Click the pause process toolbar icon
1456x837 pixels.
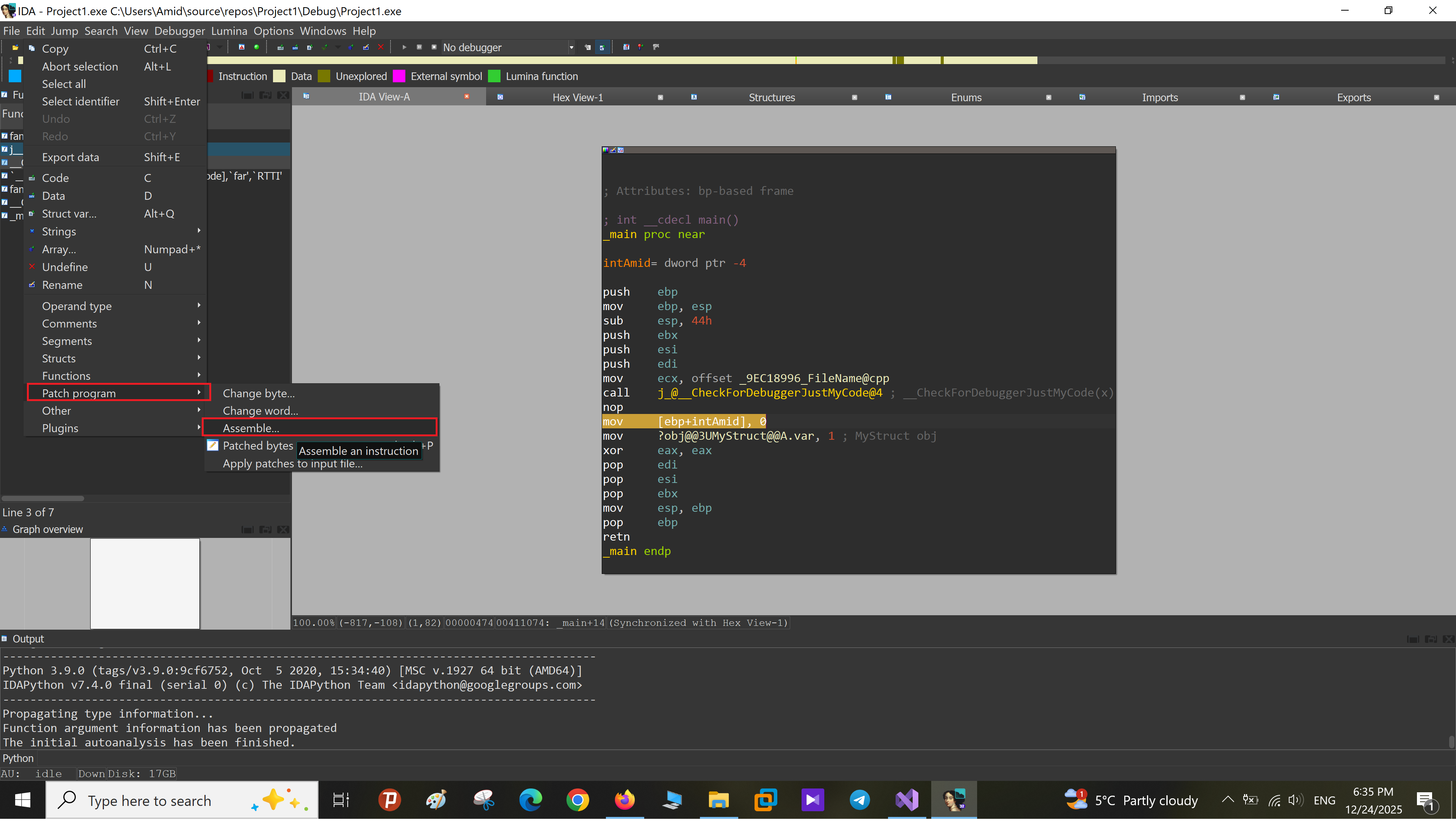coord(419,47)
